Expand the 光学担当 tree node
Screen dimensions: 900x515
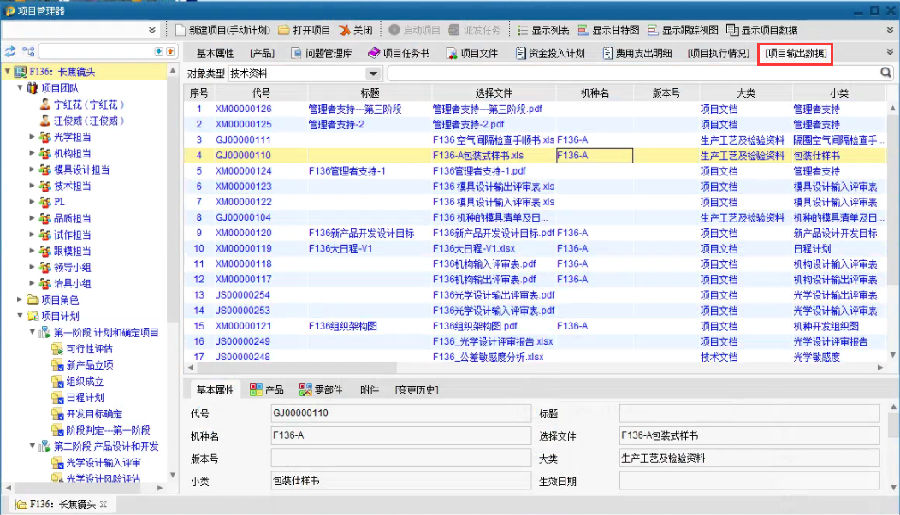point(33,137)
